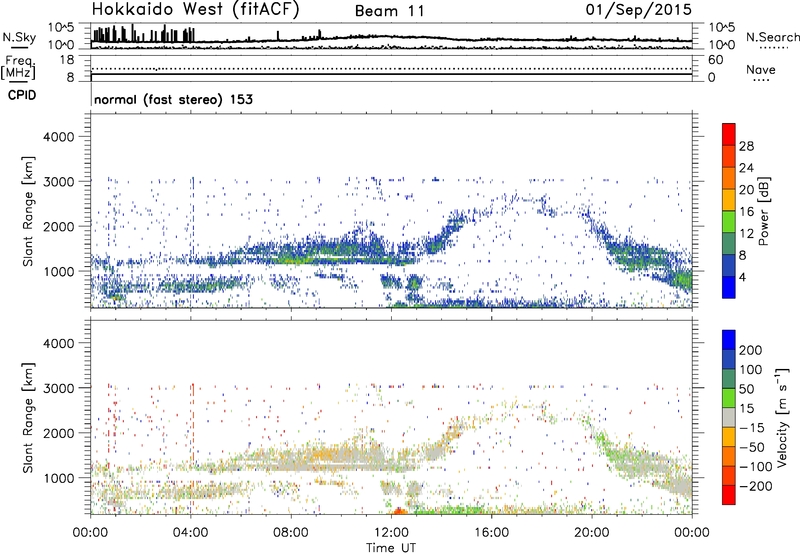The height and width of the screenshot is (554, 800).
Task: Click the "04:00" time axis label
Action: pos(190,533)
